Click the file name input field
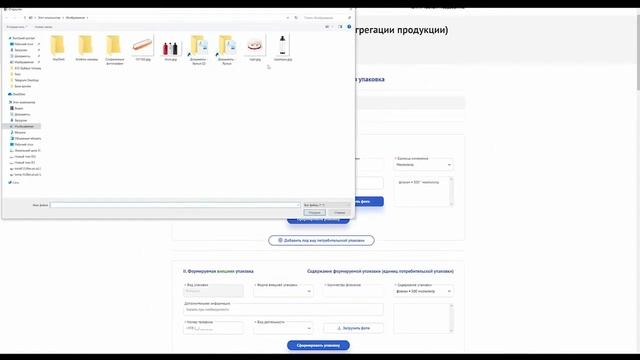Image resolution: width=640 pixels, height=360 pixels. (175, 205)
